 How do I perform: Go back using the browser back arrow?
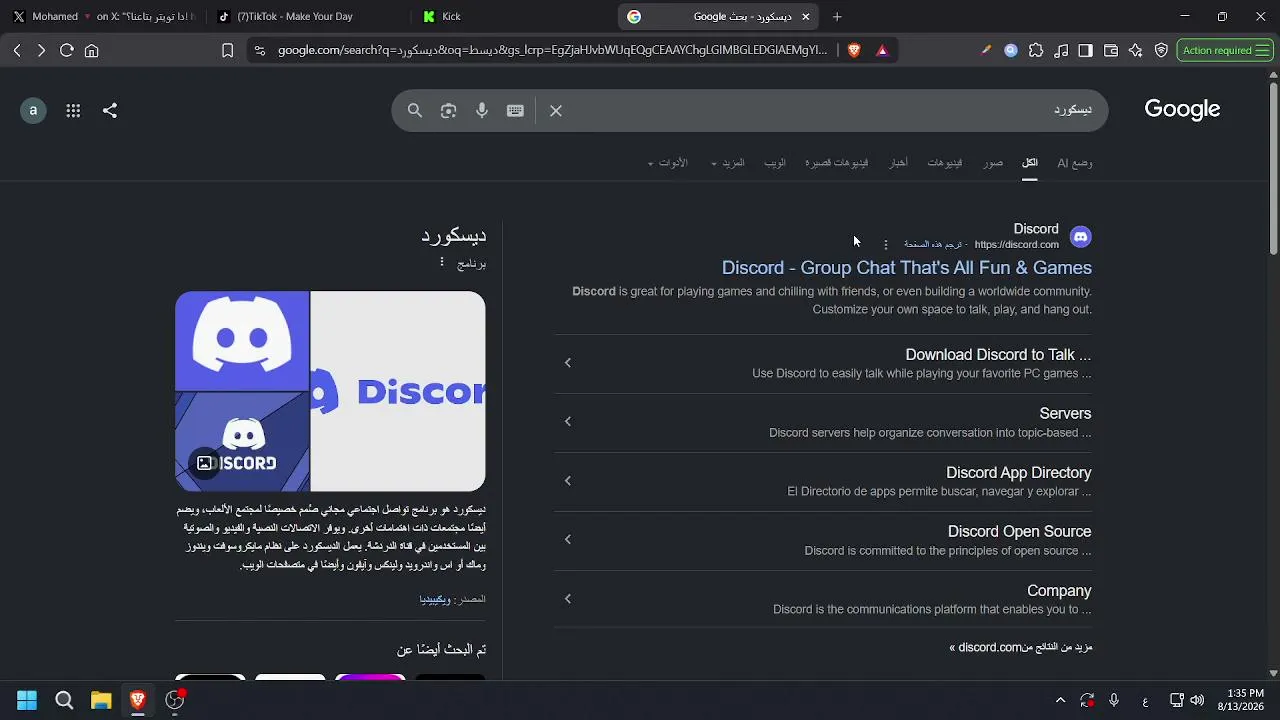17,51
